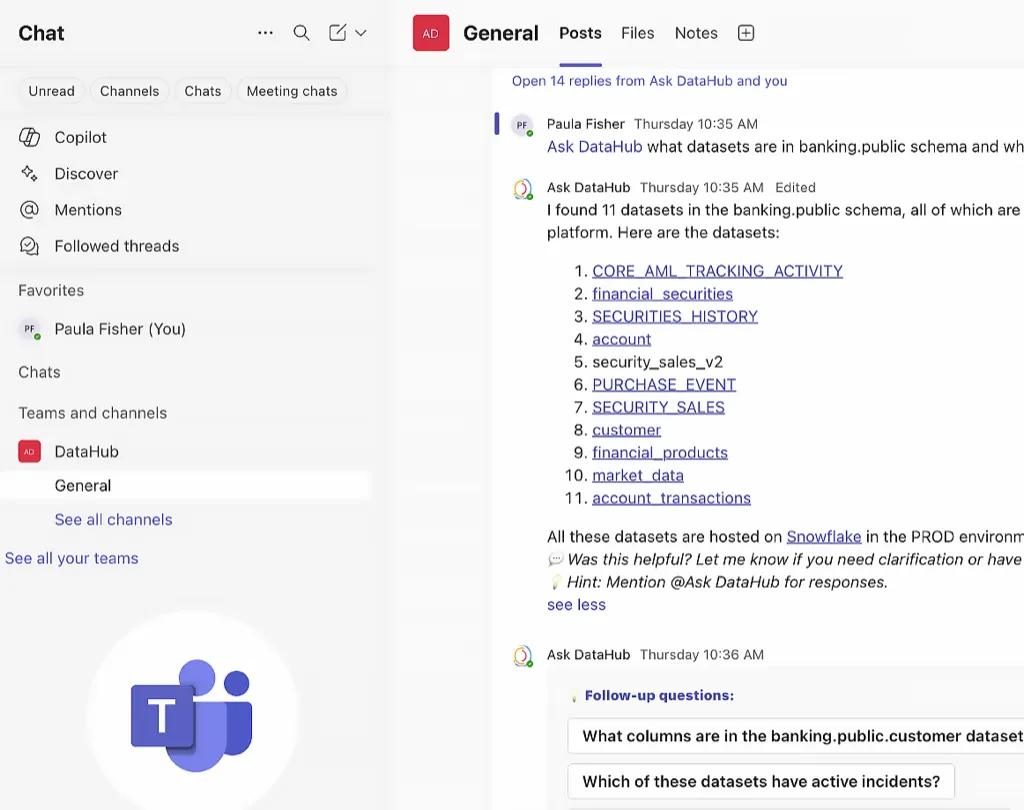Image resolution: width=1024 pixels, height=810 pixels.
Task: Switch to the Posts tab
Action: point(580,33)
